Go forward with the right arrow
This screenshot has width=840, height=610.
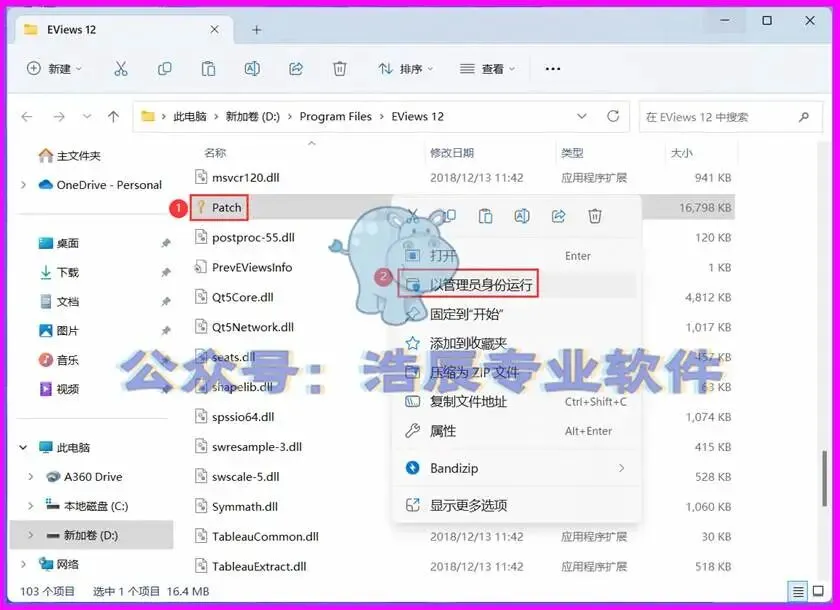59,116
